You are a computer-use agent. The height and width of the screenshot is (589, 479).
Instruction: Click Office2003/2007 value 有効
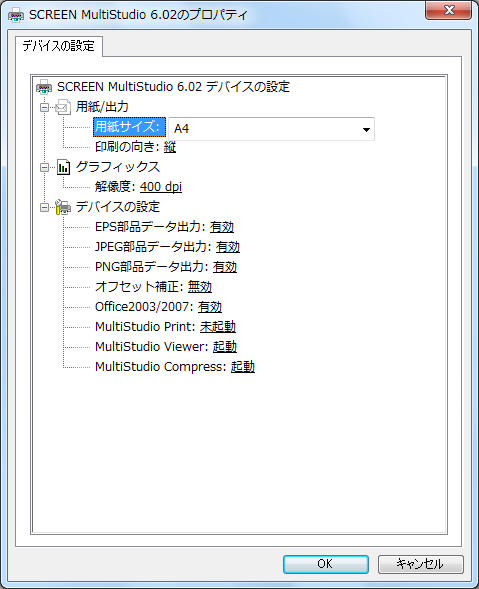tap(210, 307)
